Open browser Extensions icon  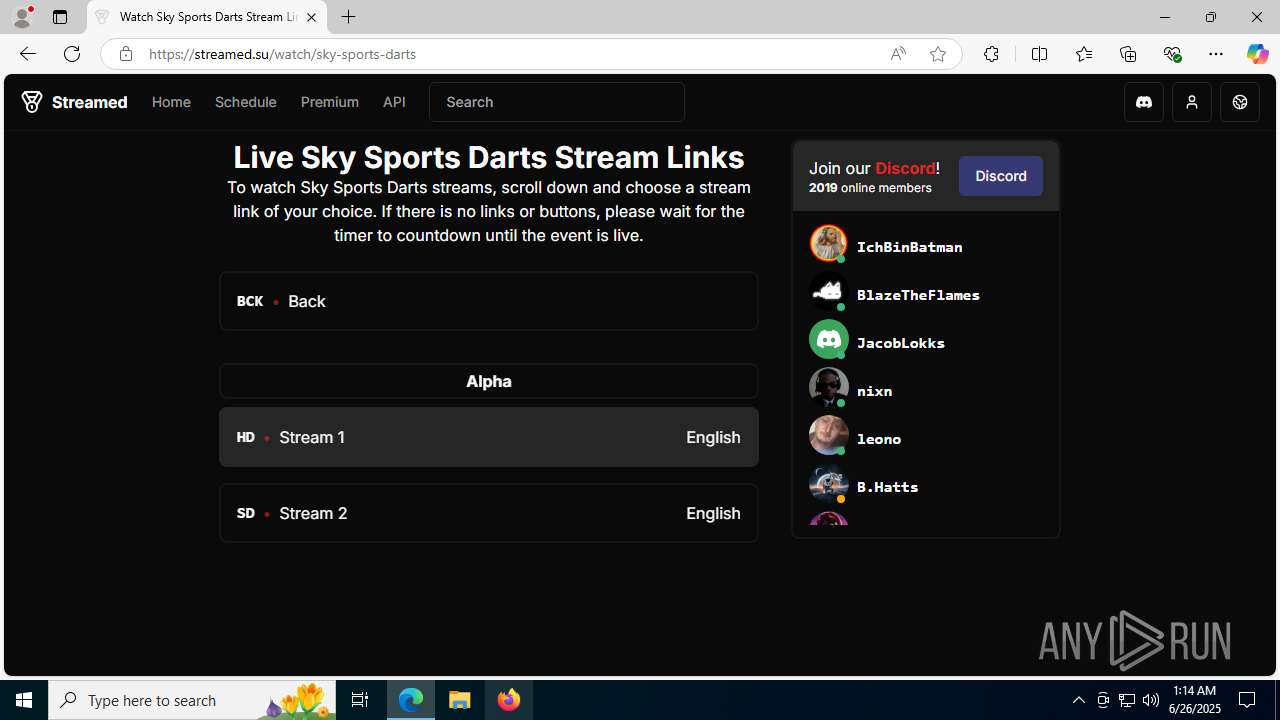(x=991, y=54)
